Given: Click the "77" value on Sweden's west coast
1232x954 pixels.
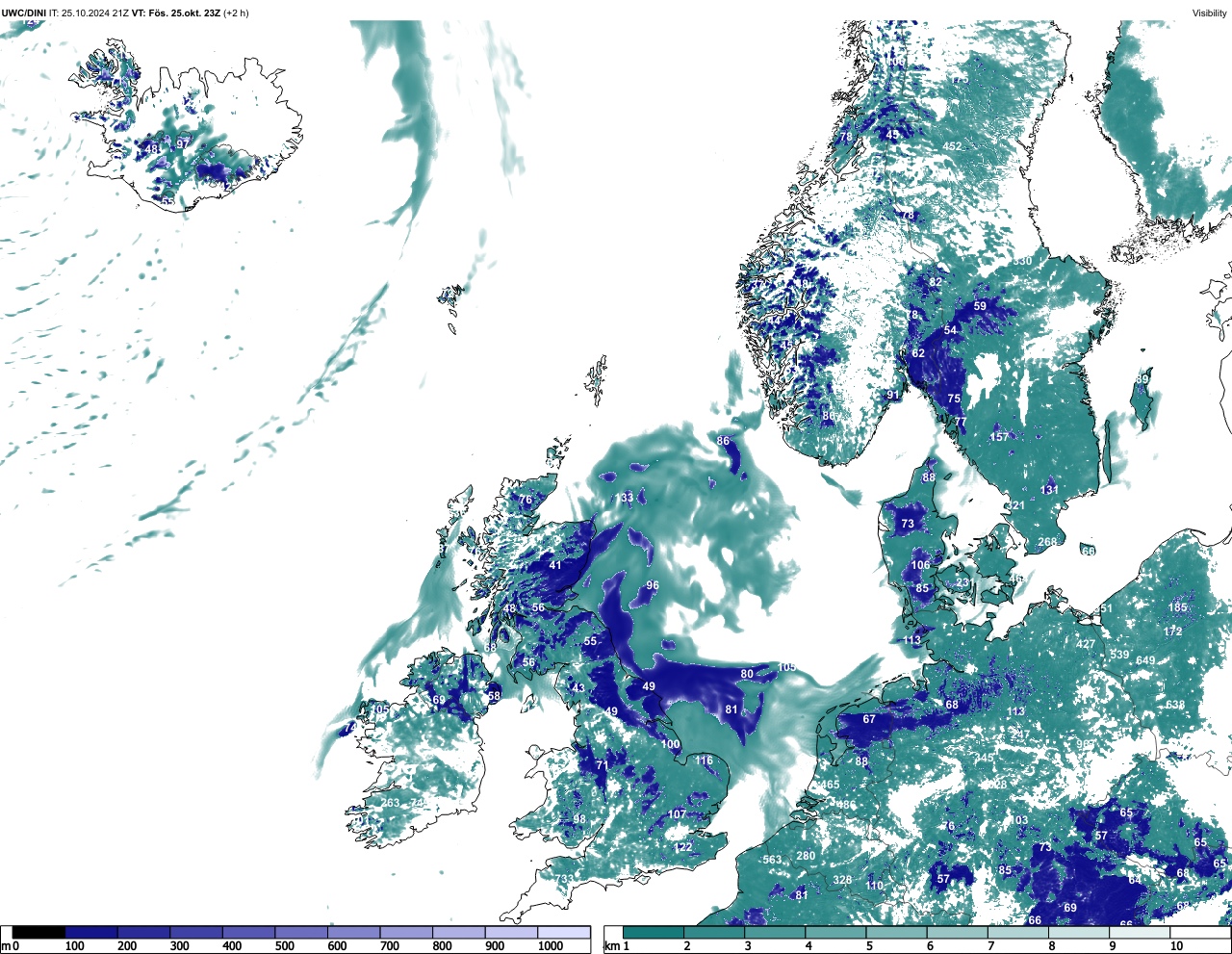Looking at the screenshot, I should tap(960, 422).
